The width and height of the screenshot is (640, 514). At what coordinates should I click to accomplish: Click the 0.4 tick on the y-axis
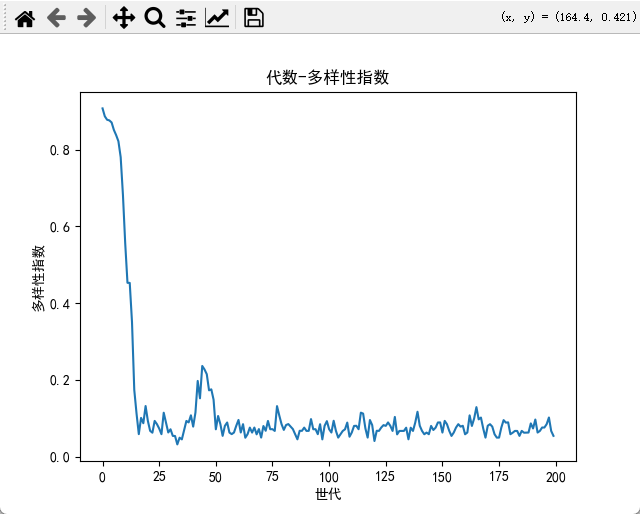(59, 304)
